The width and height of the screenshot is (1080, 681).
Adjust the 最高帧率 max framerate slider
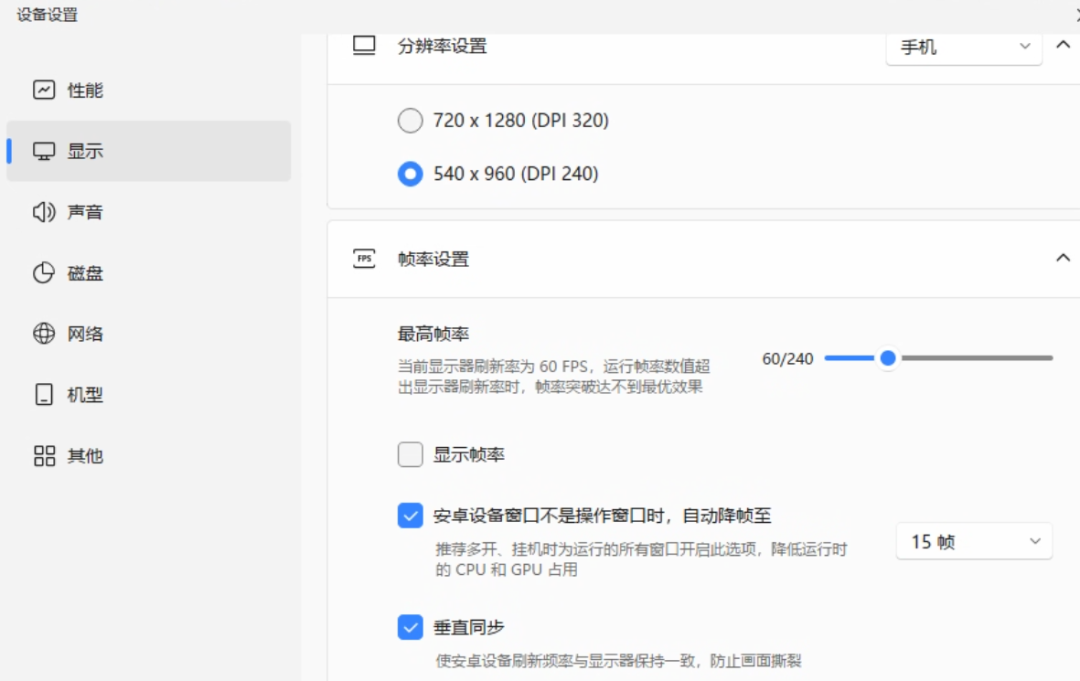click(x=888, y=357)
